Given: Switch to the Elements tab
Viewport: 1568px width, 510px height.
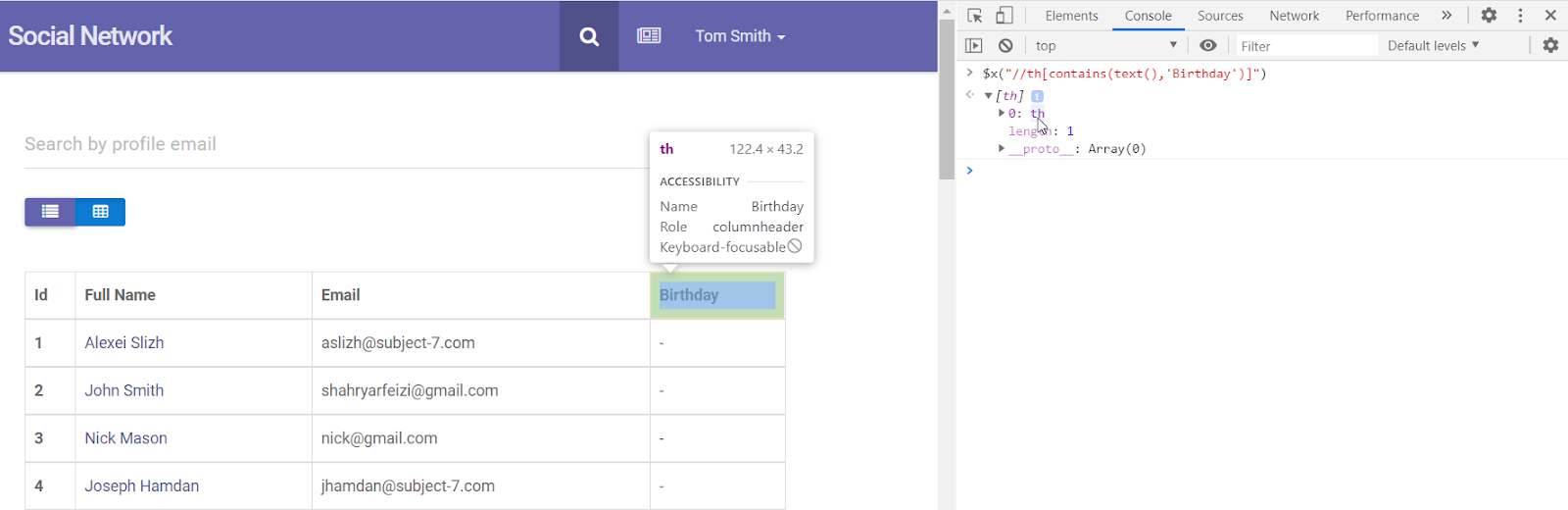Looking at the screenshot, I should tap(1071, 16).
